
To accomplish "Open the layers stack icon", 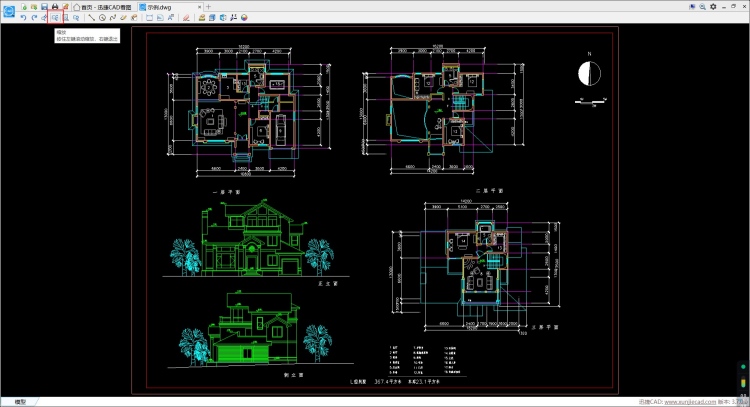I will [x=212, y=18].
